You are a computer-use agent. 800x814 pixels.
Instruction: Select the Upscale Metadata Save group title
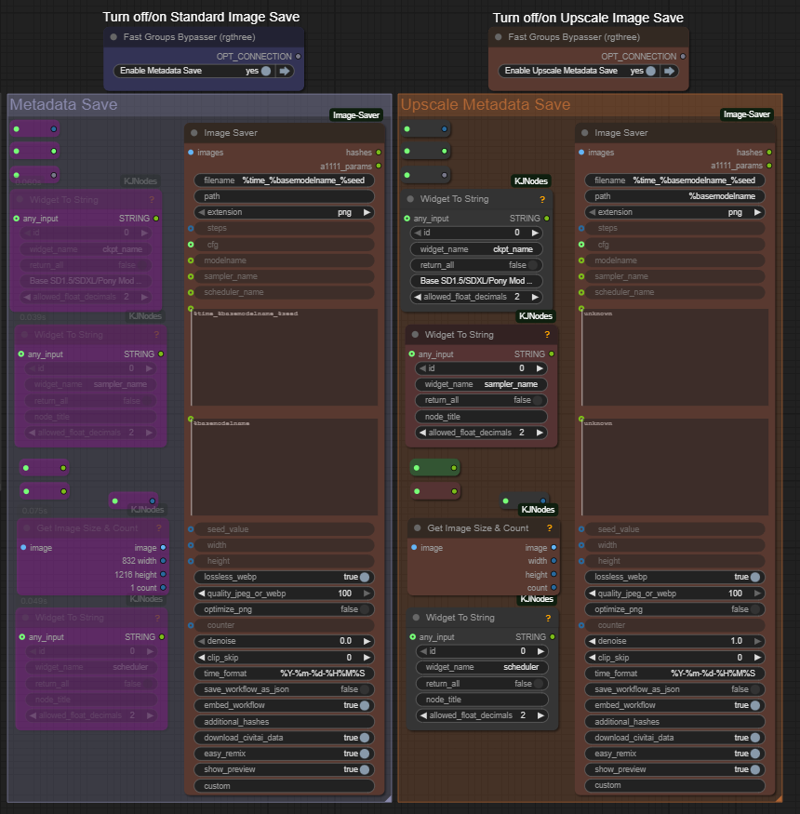point(485,105)
